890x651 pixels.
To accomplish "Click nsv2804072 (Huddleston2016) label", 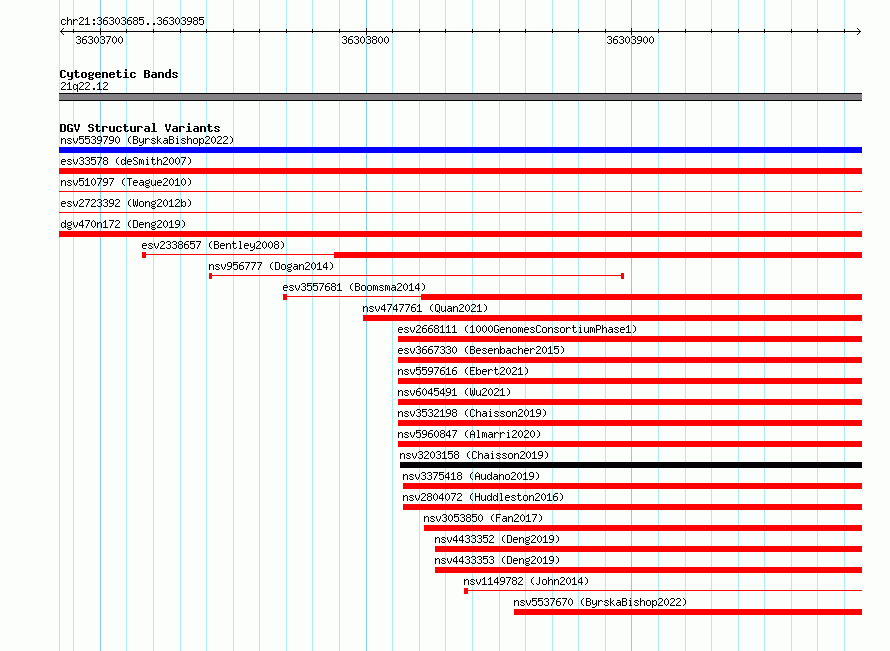I will point(483,497).
